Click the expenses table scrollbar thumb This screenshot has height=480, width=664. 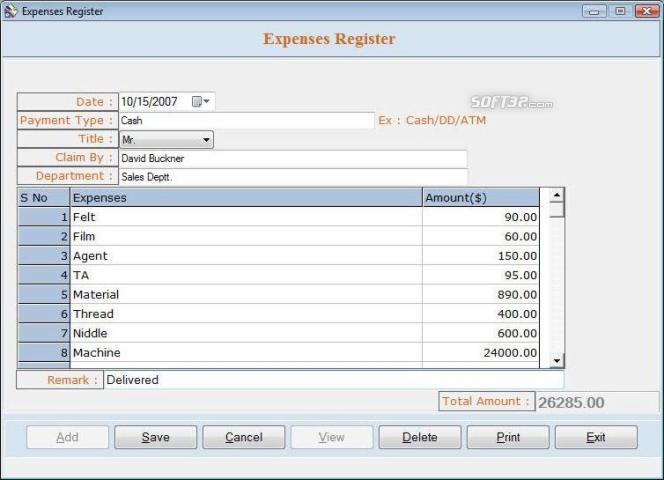(556, 210)
